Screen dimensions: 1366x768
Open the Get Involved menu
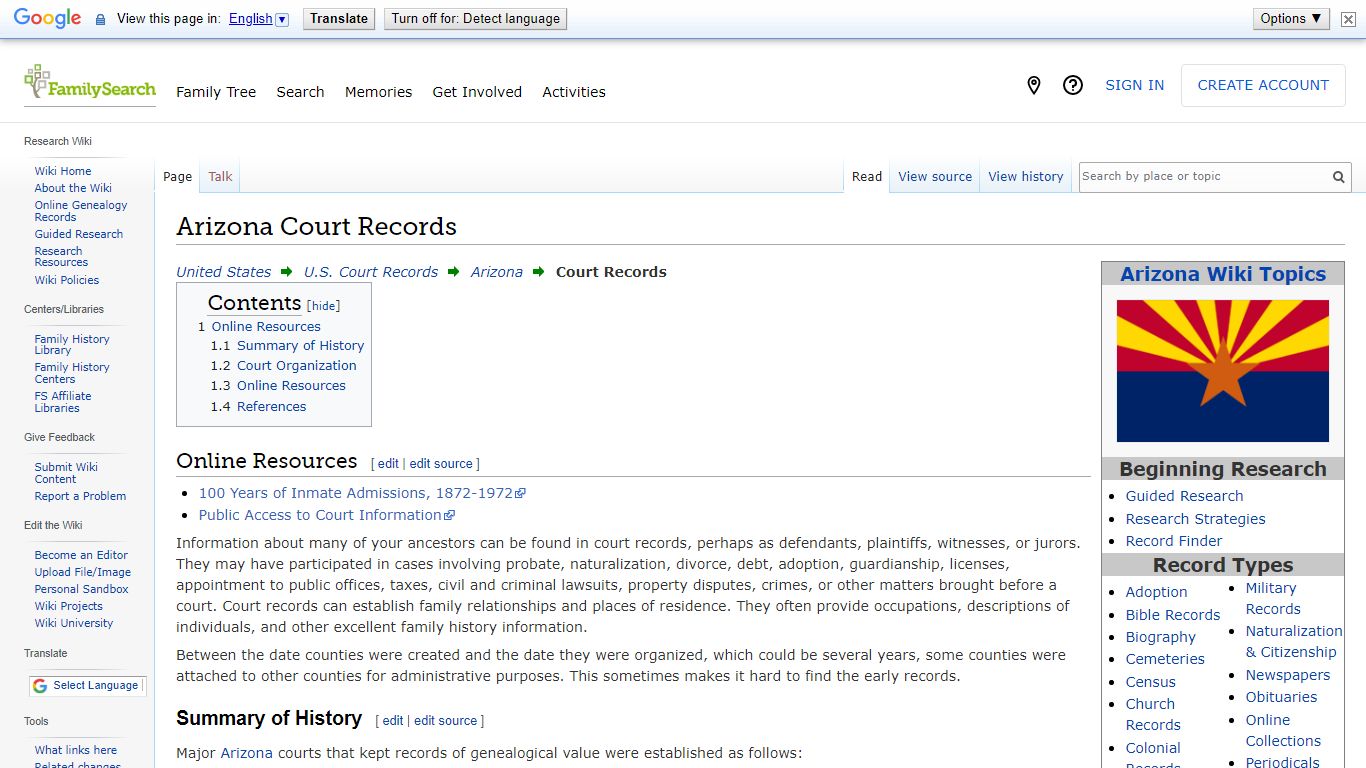pyautogui.click(x=477, y=92)
